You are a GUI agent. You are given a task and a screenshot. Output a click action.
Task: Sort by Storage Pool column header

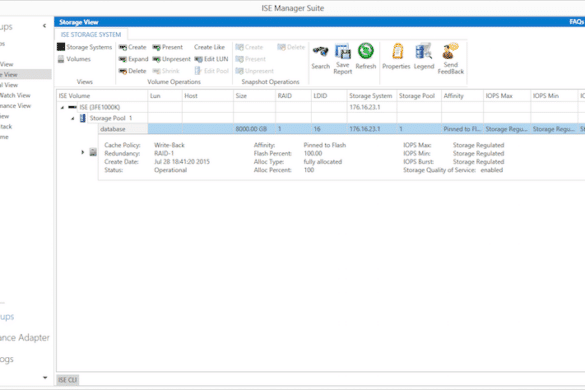click(419, 96)
